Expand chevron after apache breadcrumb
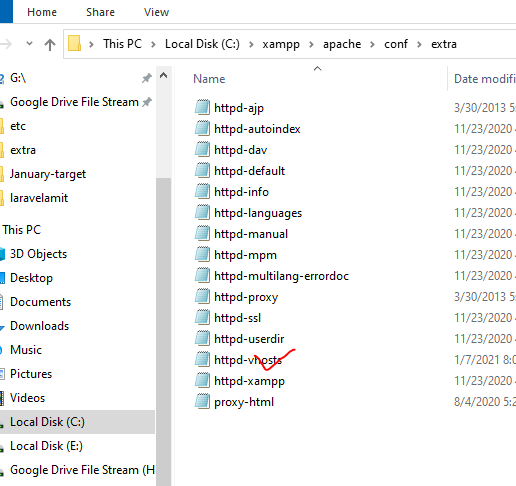 tap(372, 44)
